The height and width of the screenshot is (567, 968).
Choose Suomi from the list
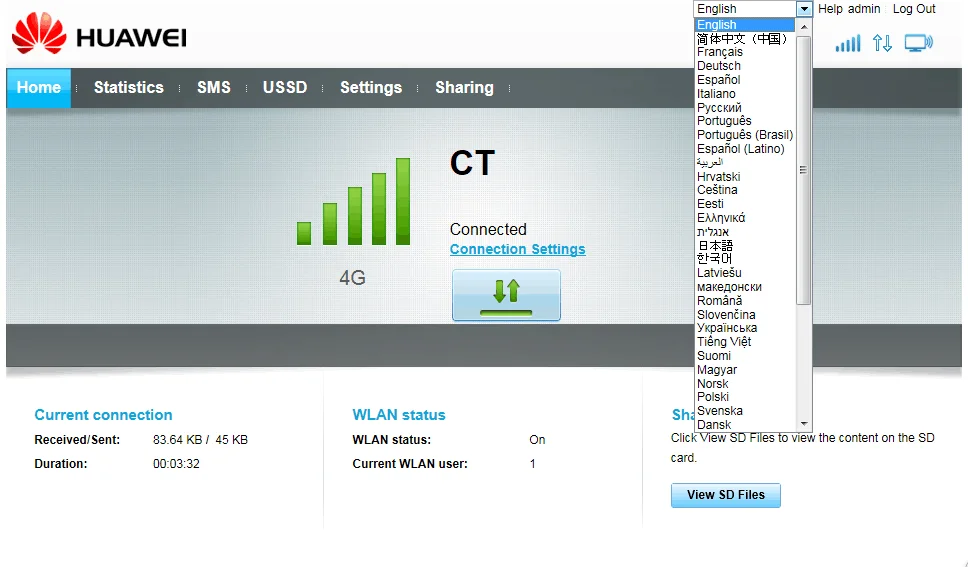pos(745,356)
